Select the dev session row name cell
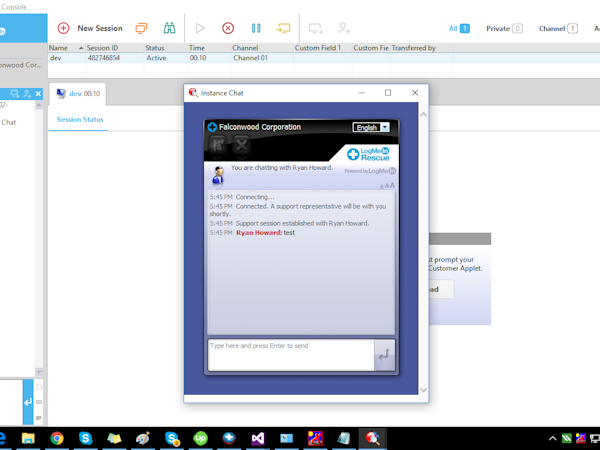This screenshot has width=600, height=450. [66, 58]
